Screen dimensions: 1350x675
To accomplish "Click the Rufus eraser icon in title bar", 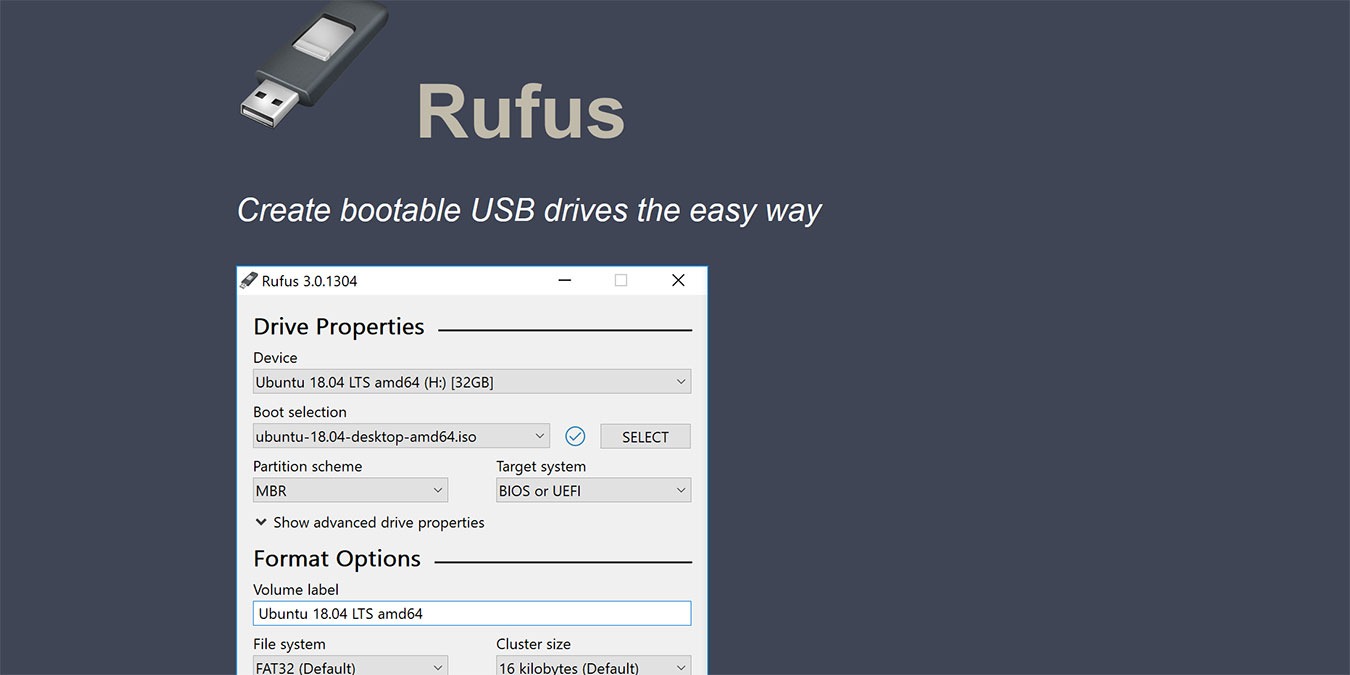I will (x=249, y=280).
